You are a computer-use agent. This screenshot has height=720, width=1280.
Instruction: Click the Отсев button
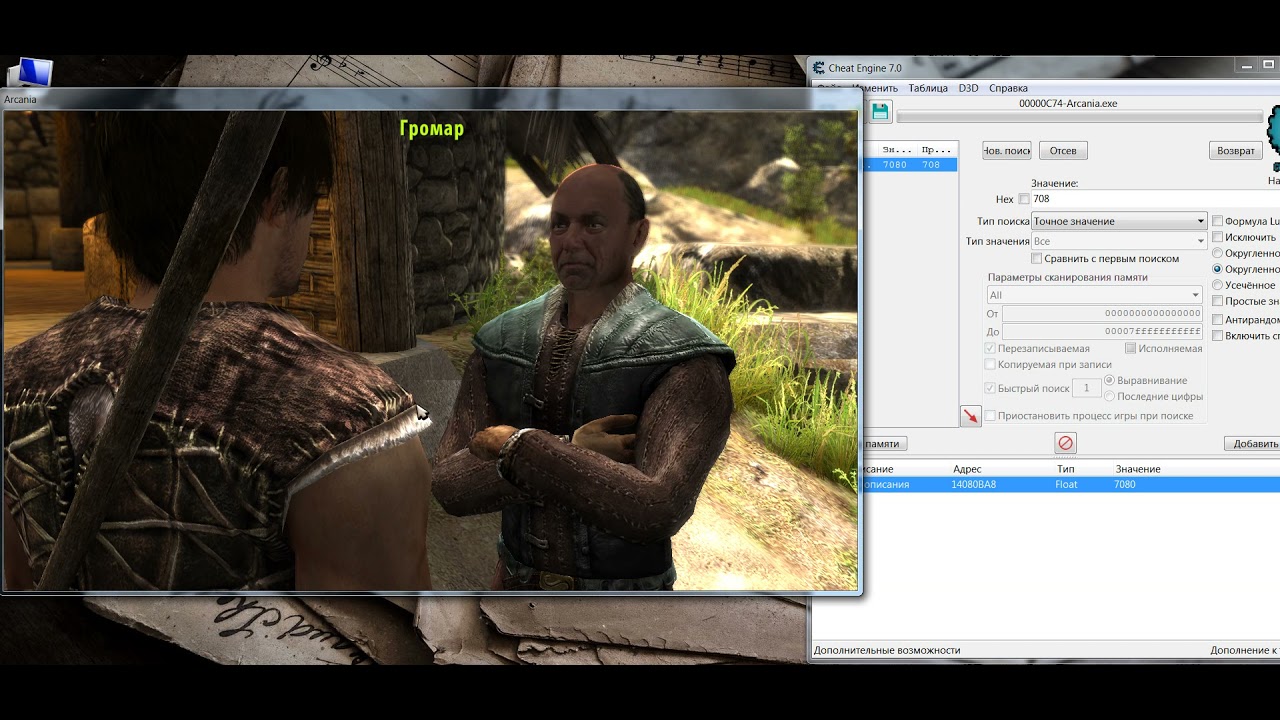coord(1063,151)
